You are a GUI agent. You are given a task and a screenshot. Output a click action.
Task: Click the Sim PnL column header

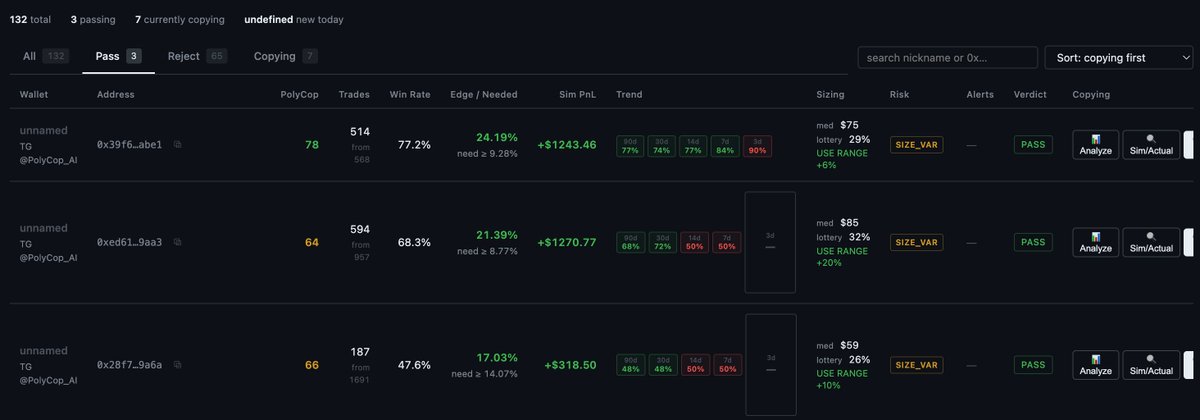tap(578, 94)
